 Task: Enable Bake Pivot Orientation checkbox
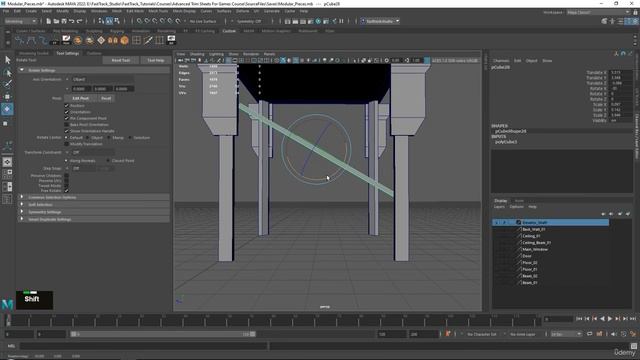tap(67, 124)
